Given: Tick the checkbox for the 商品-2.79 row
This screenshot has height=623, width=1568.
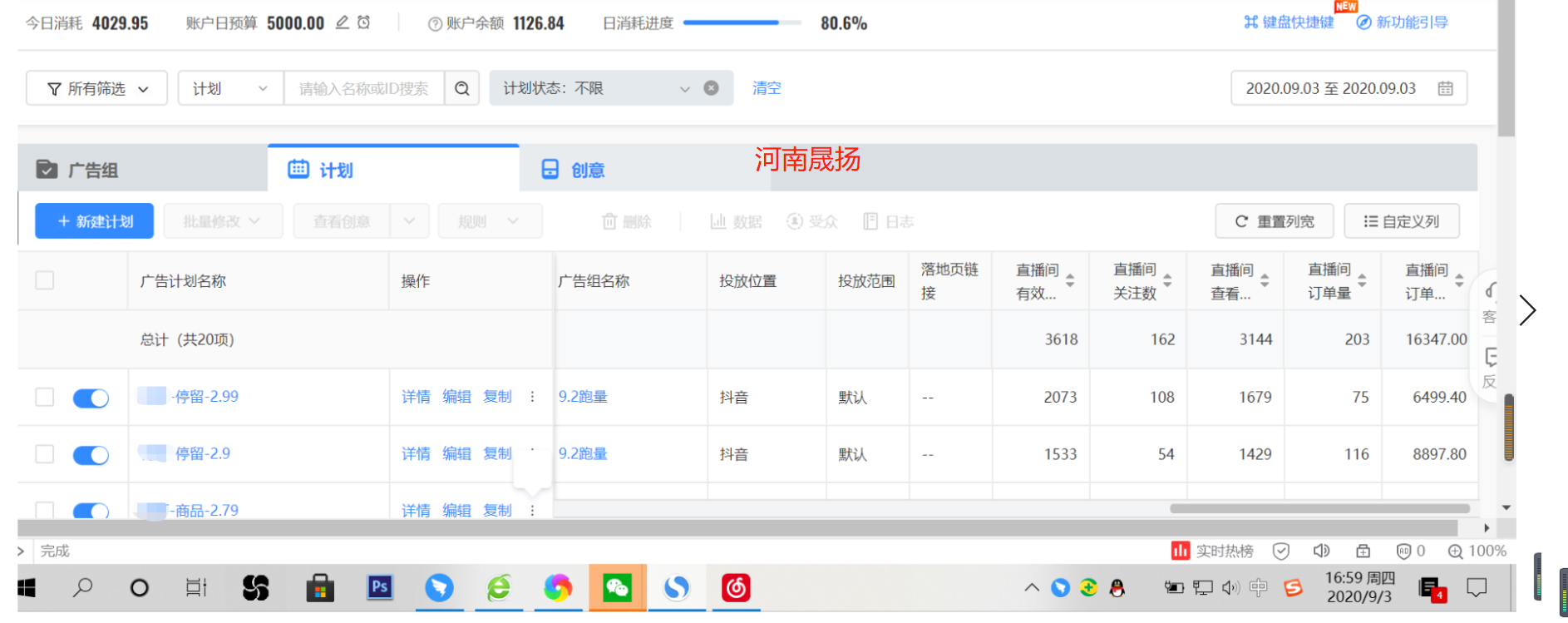Looking at the screenshot, I should click(x=45, y=509).
